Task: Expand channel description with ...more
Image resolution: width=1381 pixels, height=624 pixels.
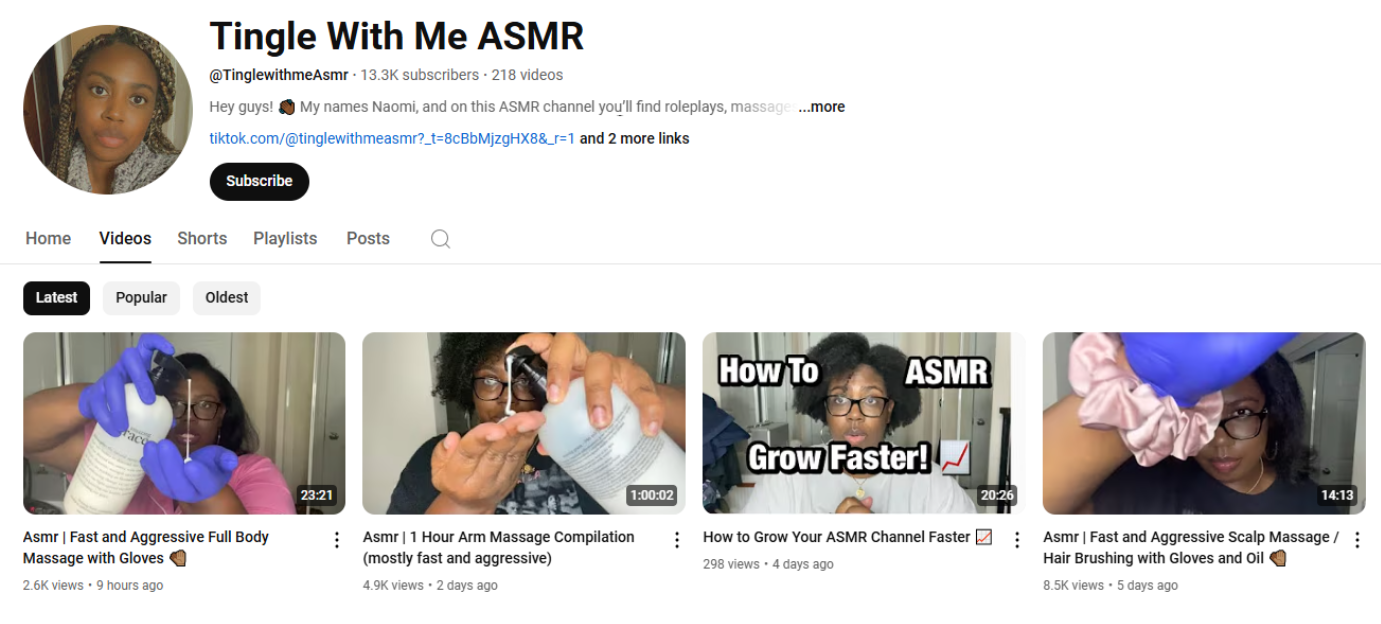Action: click(x=822, y=107)
